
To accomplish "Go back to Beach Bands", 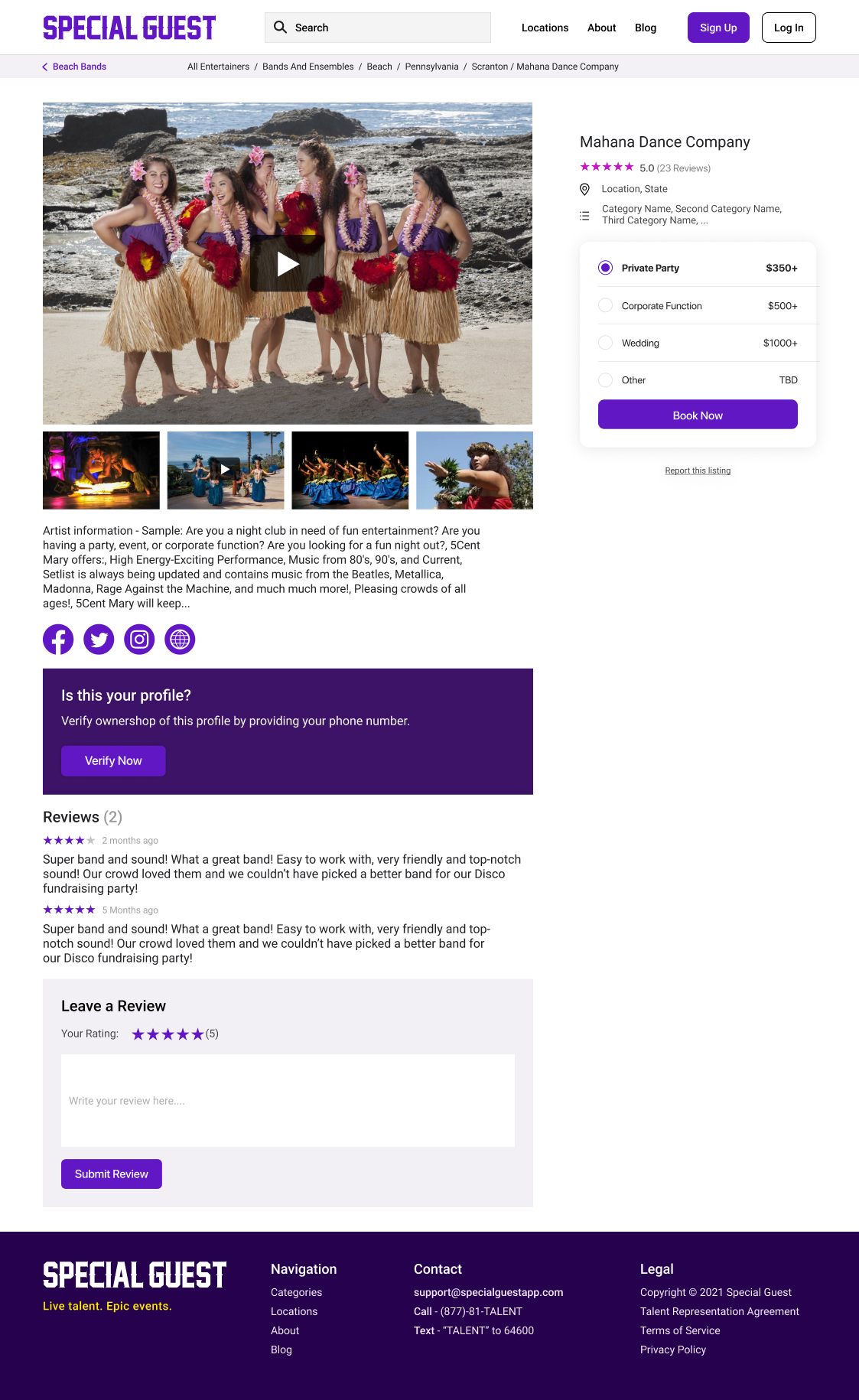I will click(74, 67).
